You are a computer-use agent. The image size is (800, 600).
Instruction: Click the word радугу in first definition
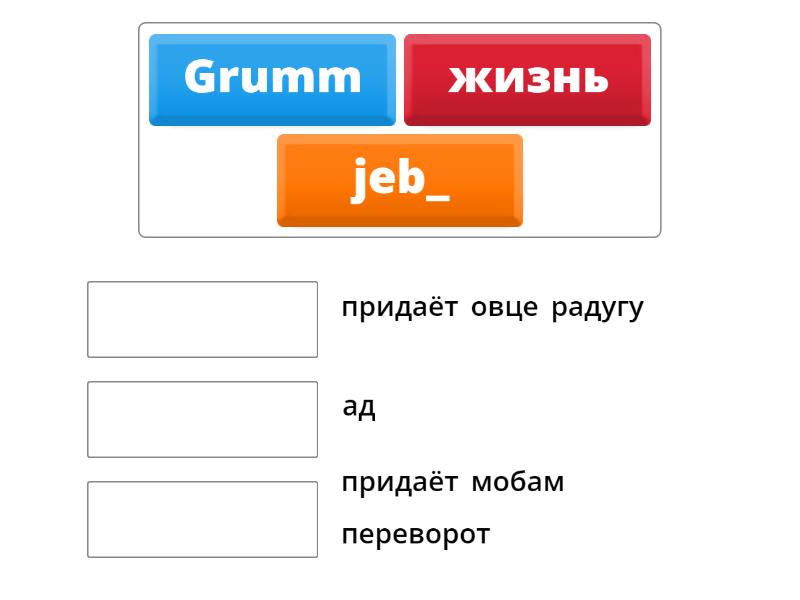pos(597,308)
